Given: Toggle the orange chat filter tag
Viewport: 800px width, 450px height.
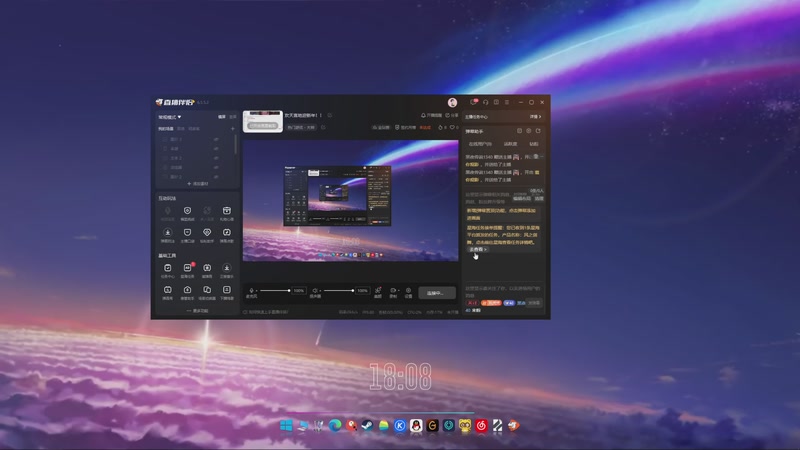Looking at the screenshot, I should 491,303.
